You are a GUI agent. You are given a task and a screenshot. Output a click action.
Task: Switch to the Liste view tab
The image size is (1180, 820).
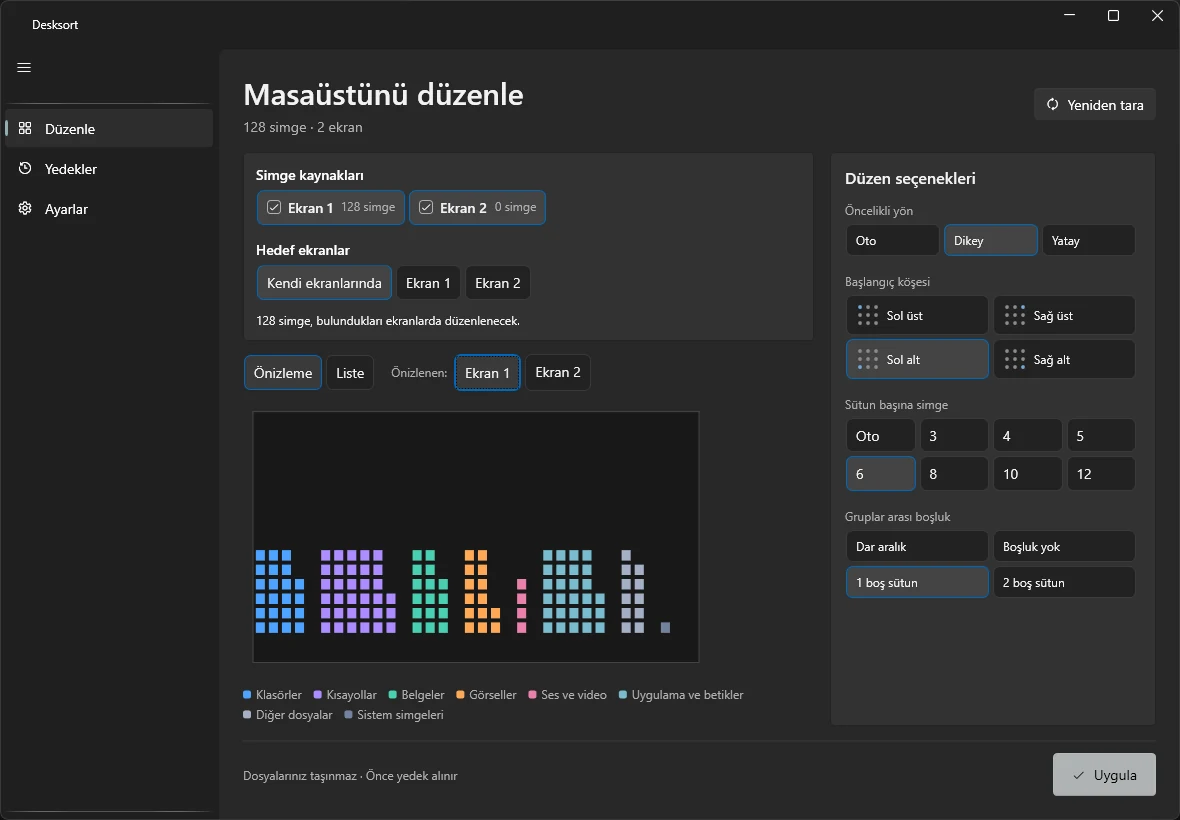pos(350,372)
